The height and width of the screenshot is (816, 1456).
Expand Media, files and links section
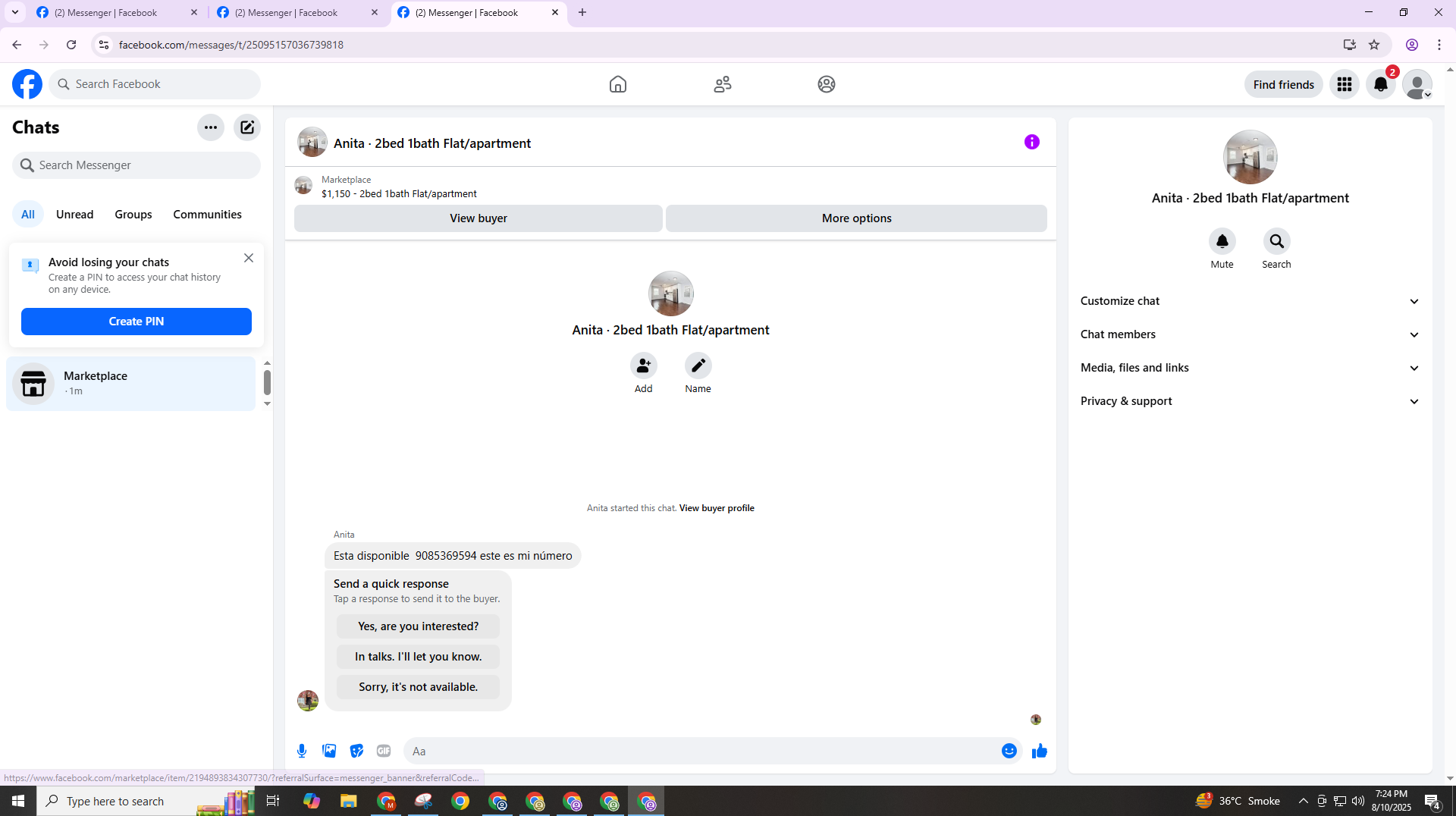pyautogui.click(x=1250, y=368)
